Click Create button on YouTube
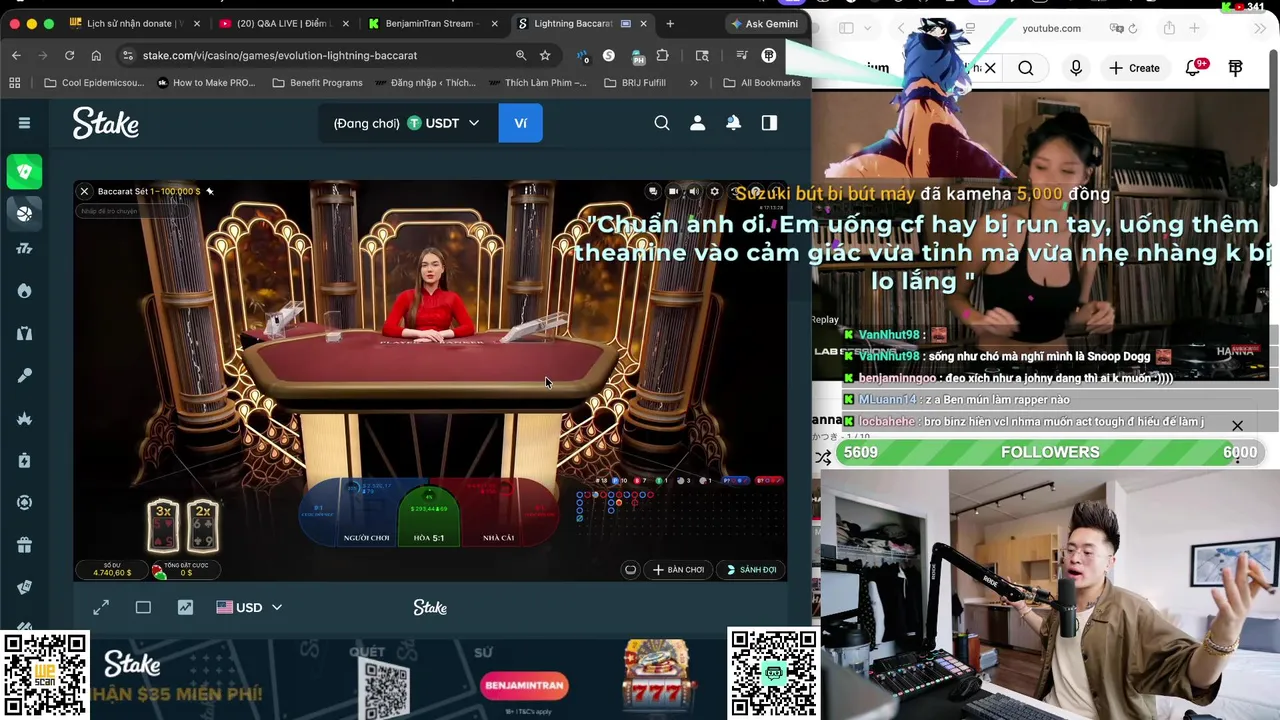 [1134, 68]
